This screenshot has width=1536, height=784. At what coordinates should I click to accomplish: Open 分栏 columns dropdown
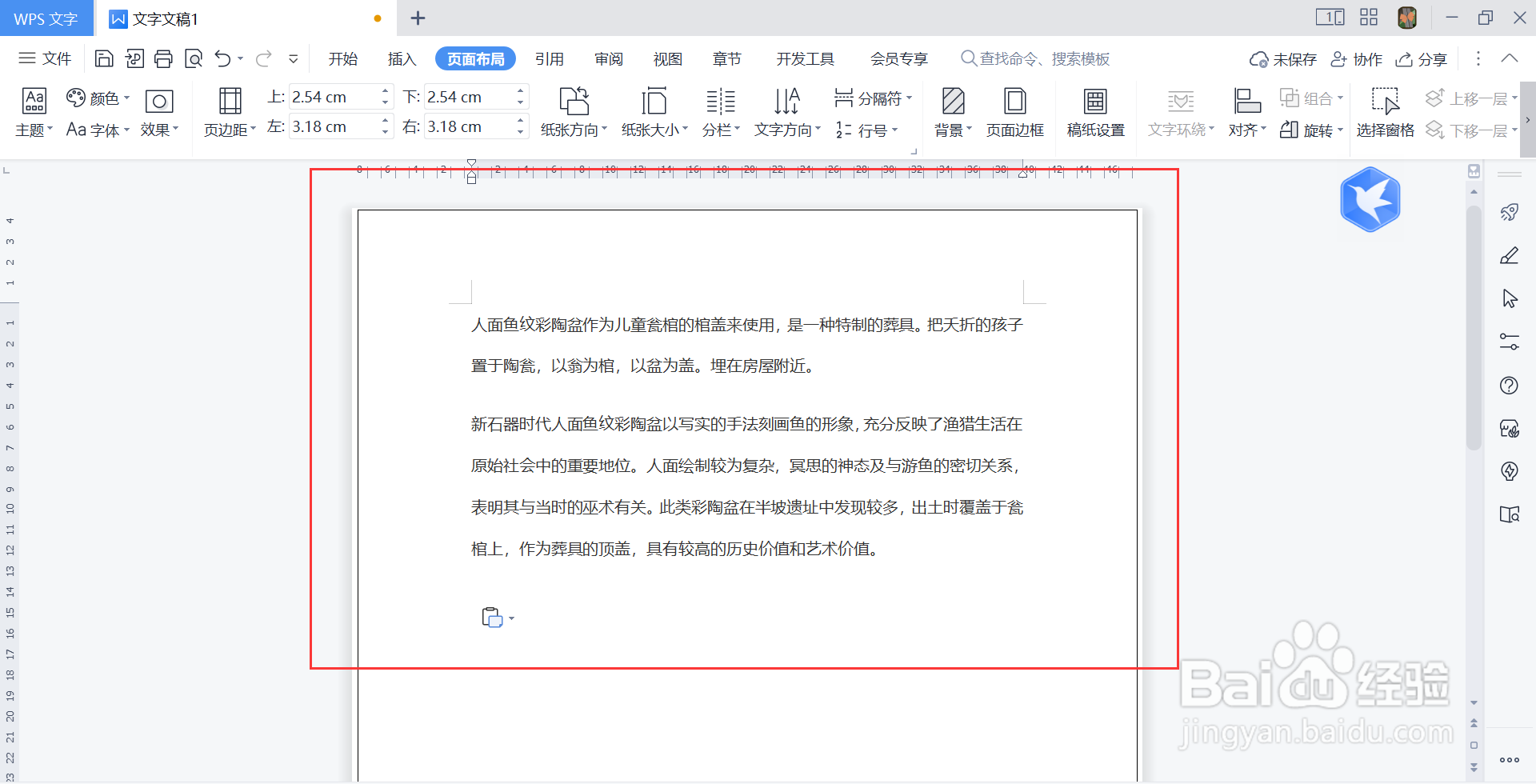click(x=721, y=113)
